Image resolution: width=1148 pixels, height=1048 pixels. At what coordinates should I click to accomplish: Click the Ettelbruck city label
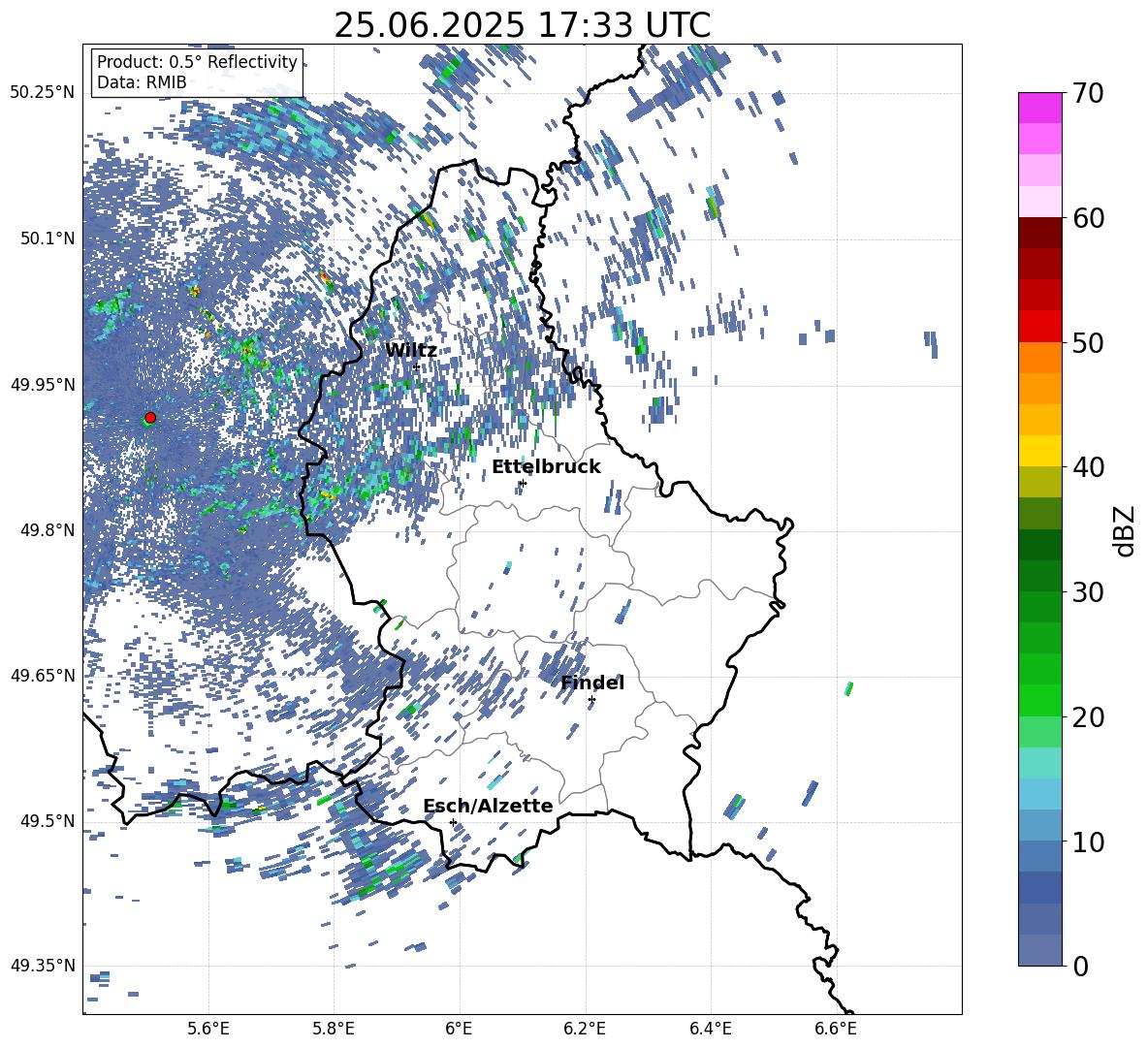tap(546, 467)
